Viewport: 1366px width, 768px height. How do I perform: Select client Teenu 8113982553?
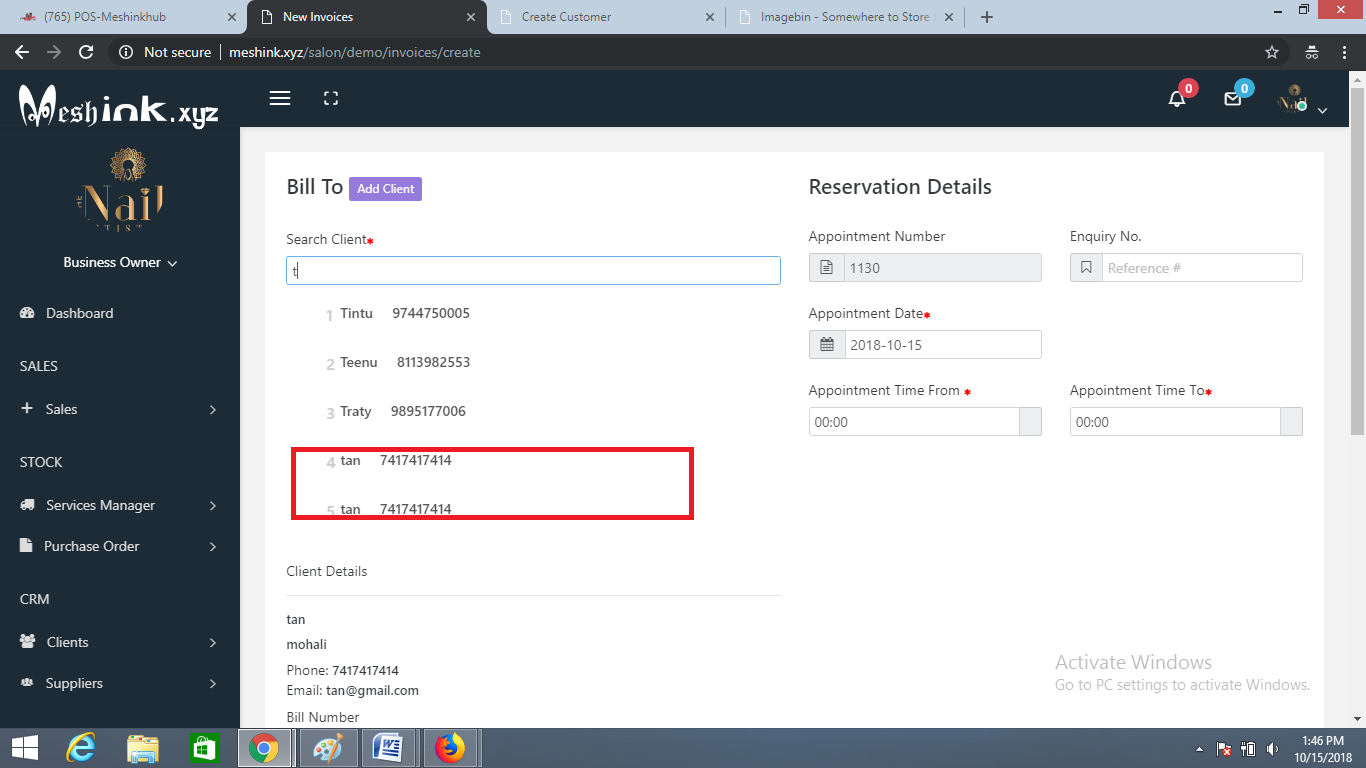pyautogui.click(x=405, y=362)
